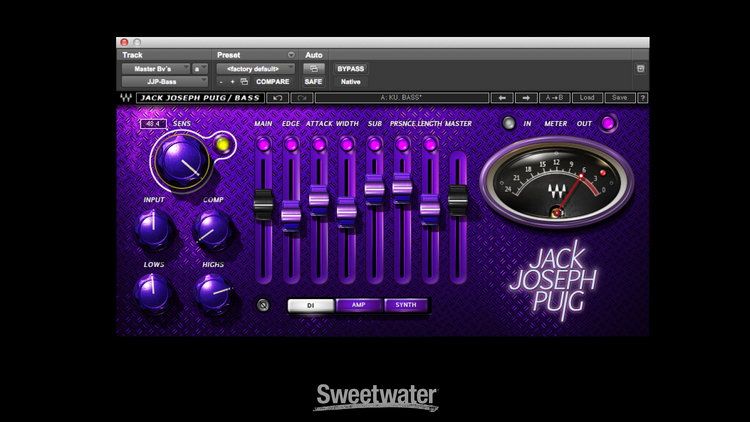The height and width of the screenshot is (422, 750).
Task: Click the Load button
Action: pyautogui.click(x=587, y=98)
